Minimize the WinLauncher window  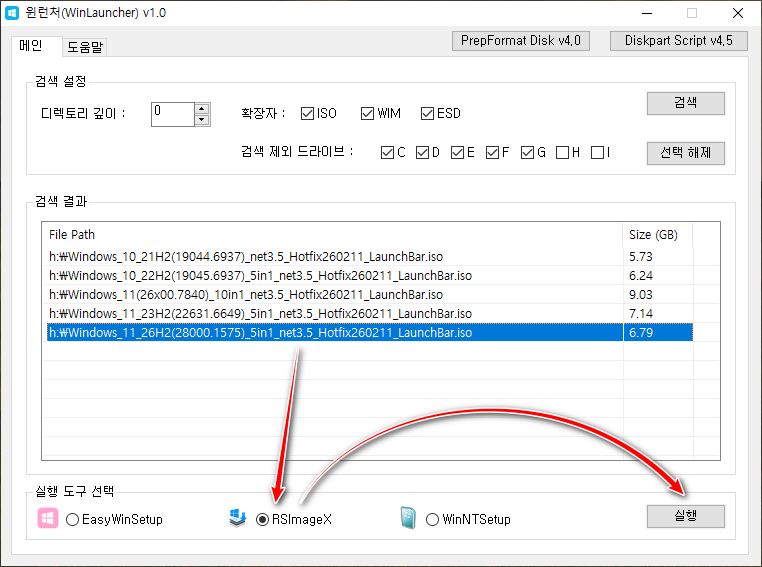646,13
